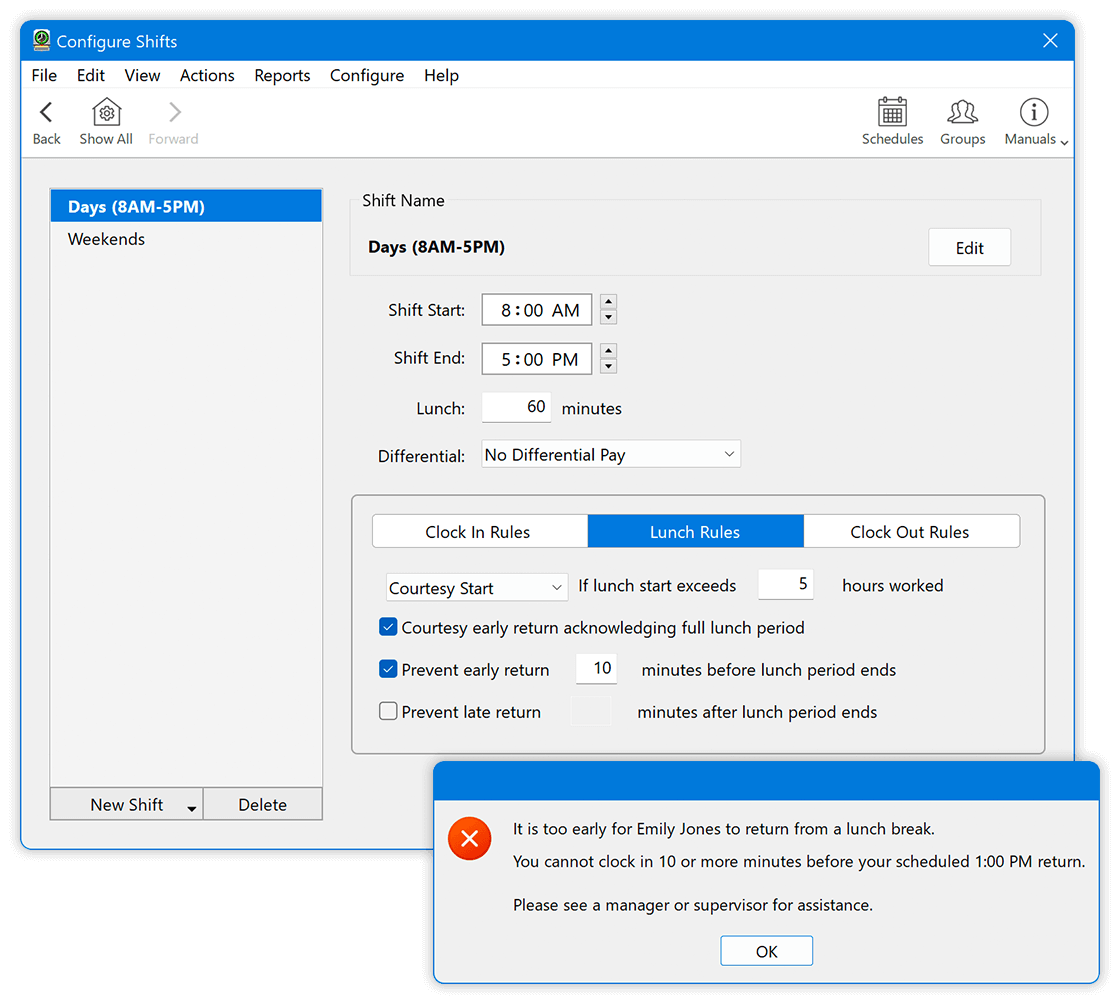Select the Lunch Rules tab

click(695, 531)
